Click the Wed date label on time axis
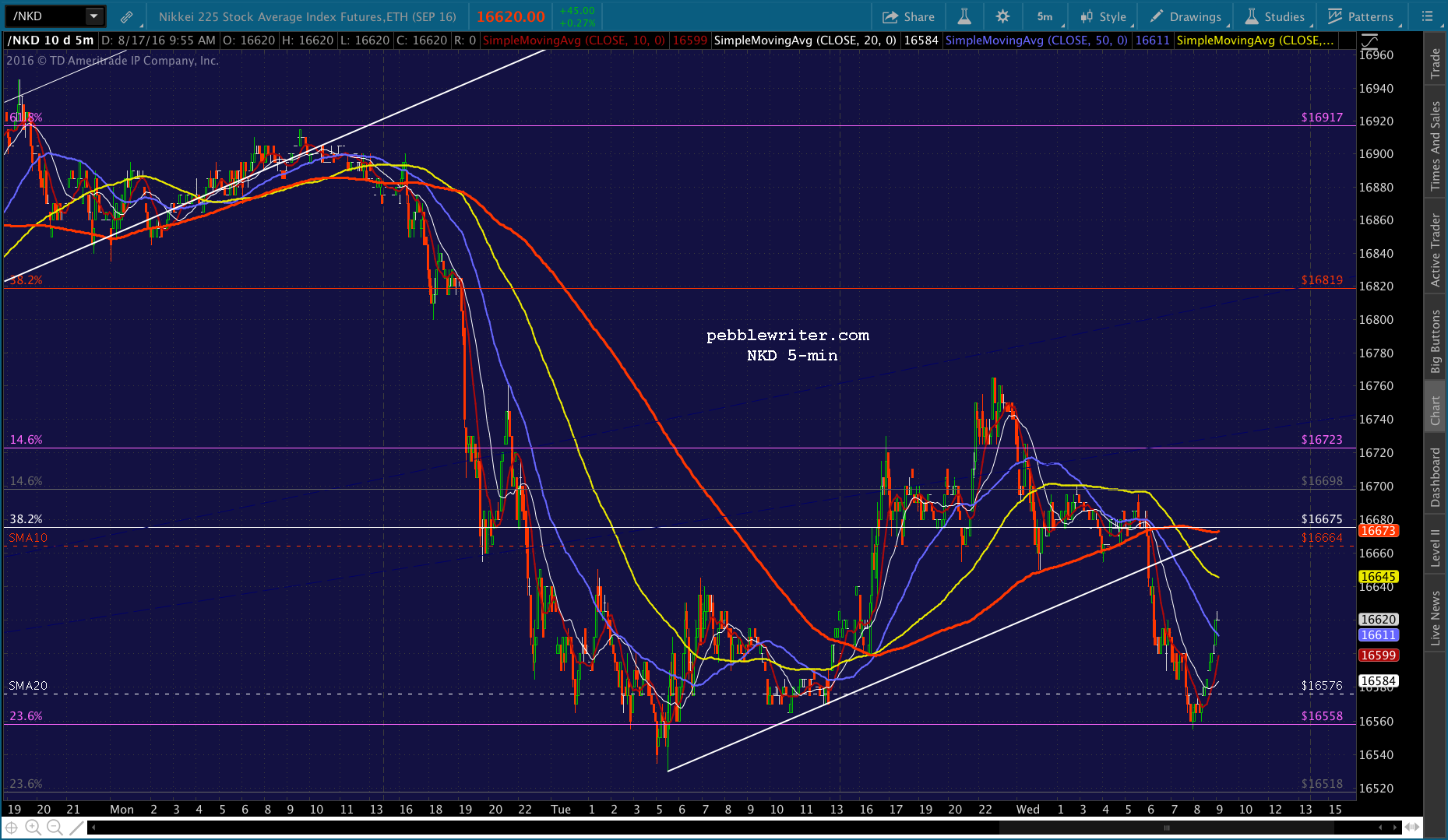The image size is (1448, 840). point(1027,810)
